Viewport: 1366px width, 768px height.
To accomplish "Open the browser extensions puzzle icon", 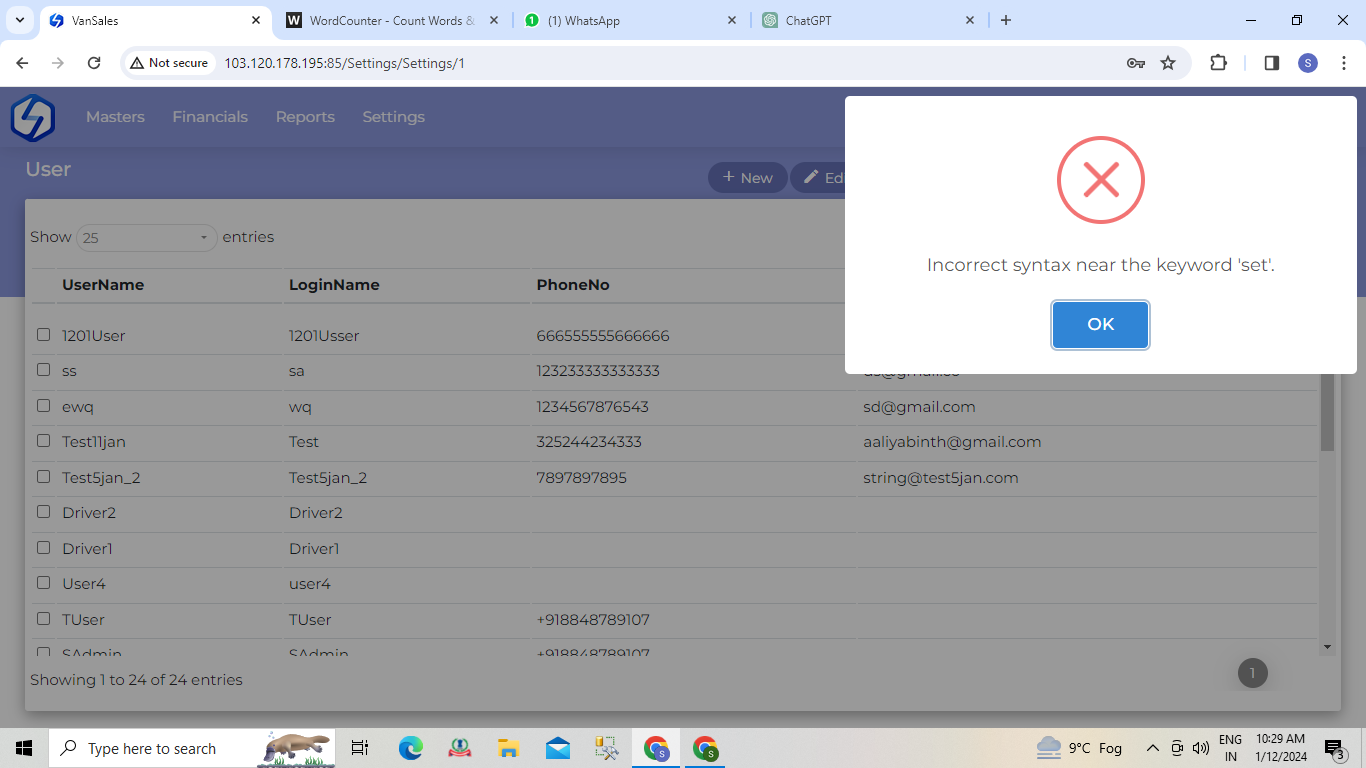I will point(1218,63).
